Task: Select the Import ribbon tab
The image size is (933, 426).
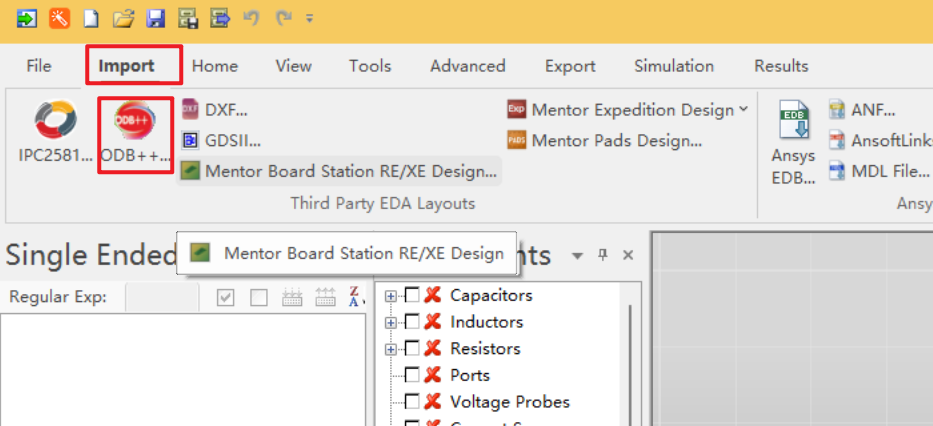Action: (x=126, y=65)
